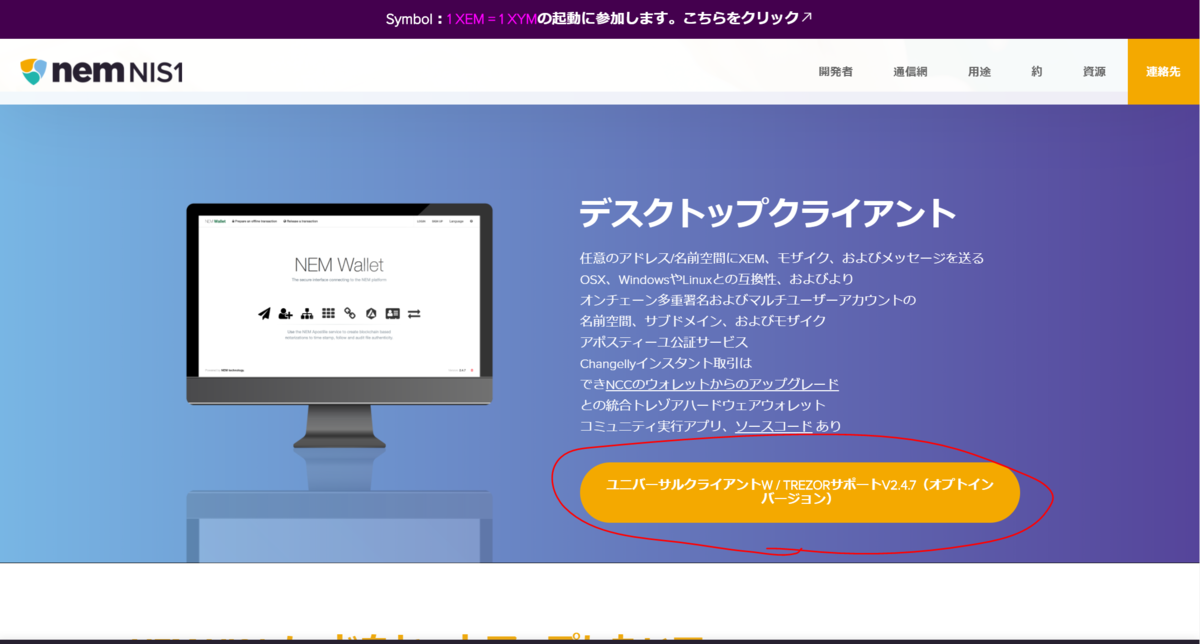Screen dimensions: 1200x644
Task: Click the デスクトップクライアント heading
Action: tap(768, 213)
